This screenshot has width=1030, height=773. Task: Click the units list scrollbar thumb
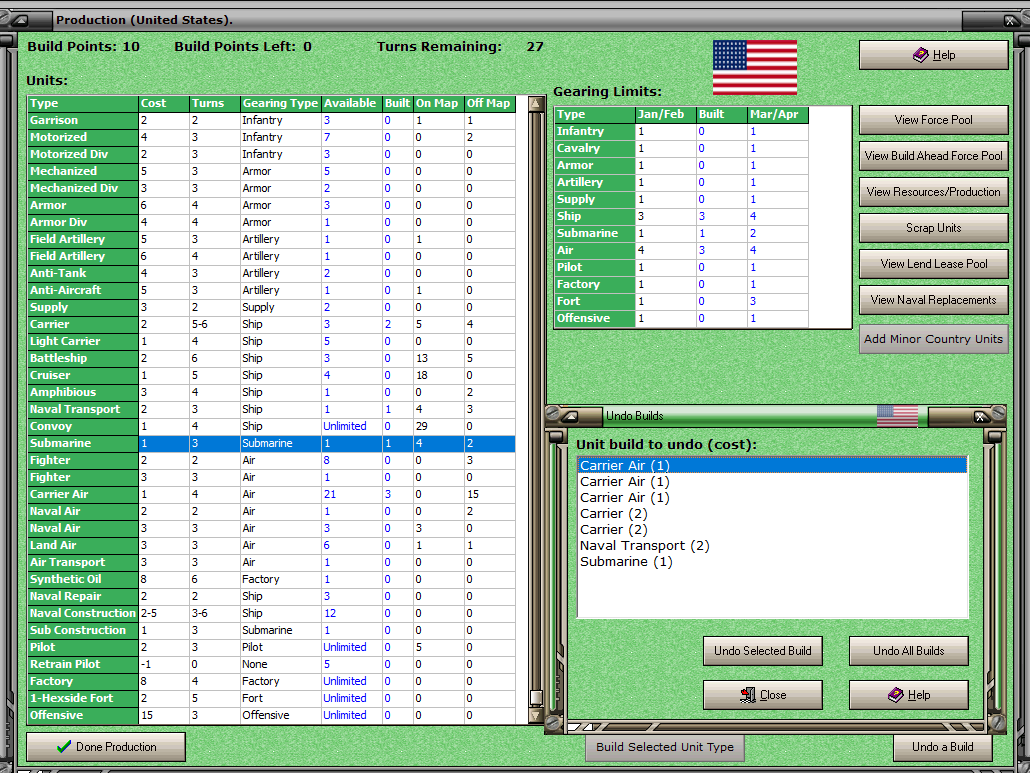point(536,697)
